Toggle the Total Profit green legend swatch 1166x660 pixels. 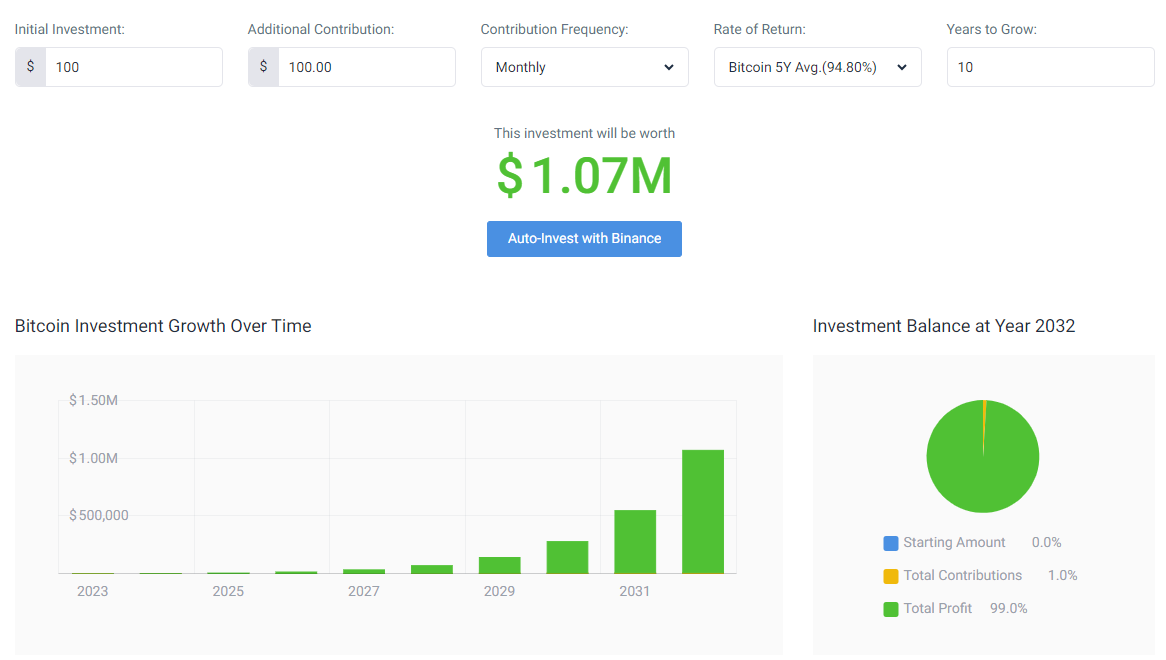pyautogui.click(x=891, y=609)
